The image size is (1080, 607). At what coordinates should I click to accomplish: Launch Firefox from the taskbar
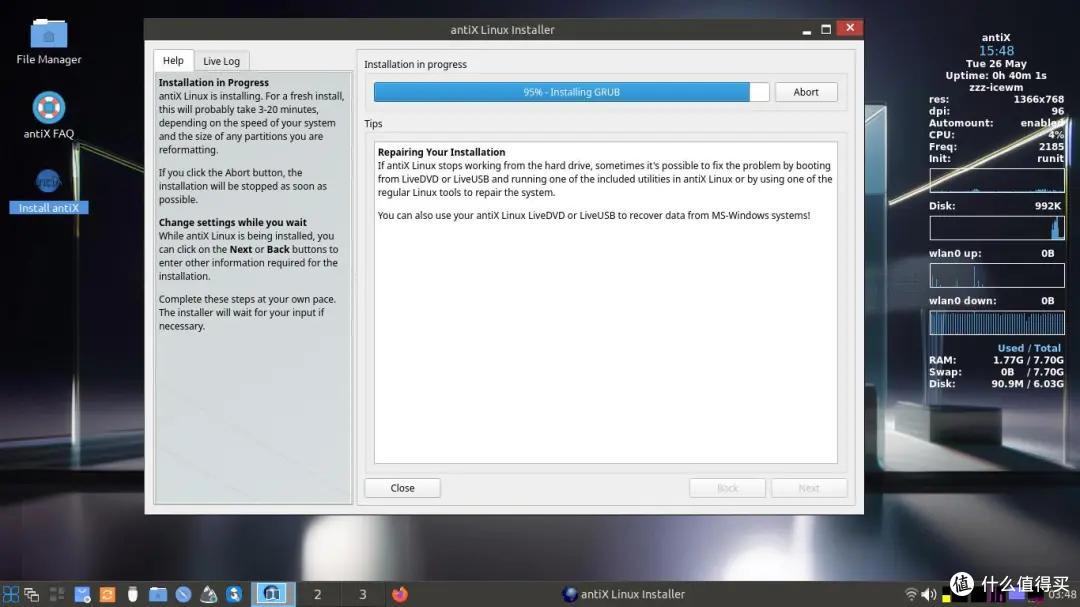click(399, 594)
